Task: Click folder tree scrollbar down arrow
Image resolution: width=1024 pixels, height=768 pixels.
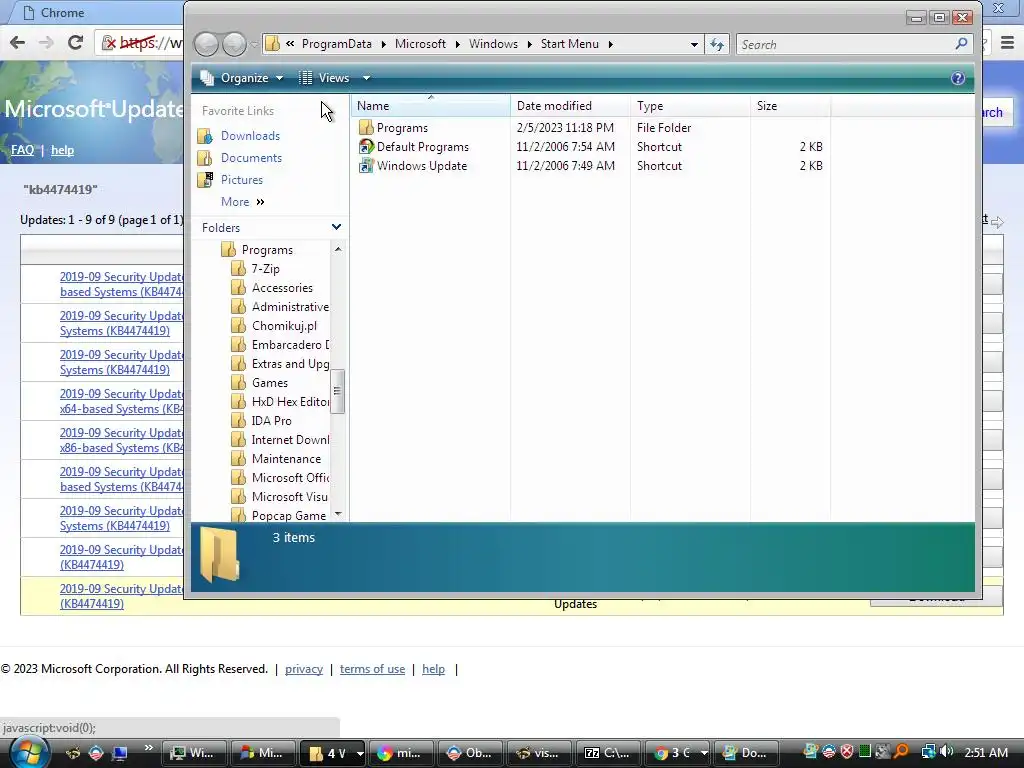Action: click(x=338, y=514)
